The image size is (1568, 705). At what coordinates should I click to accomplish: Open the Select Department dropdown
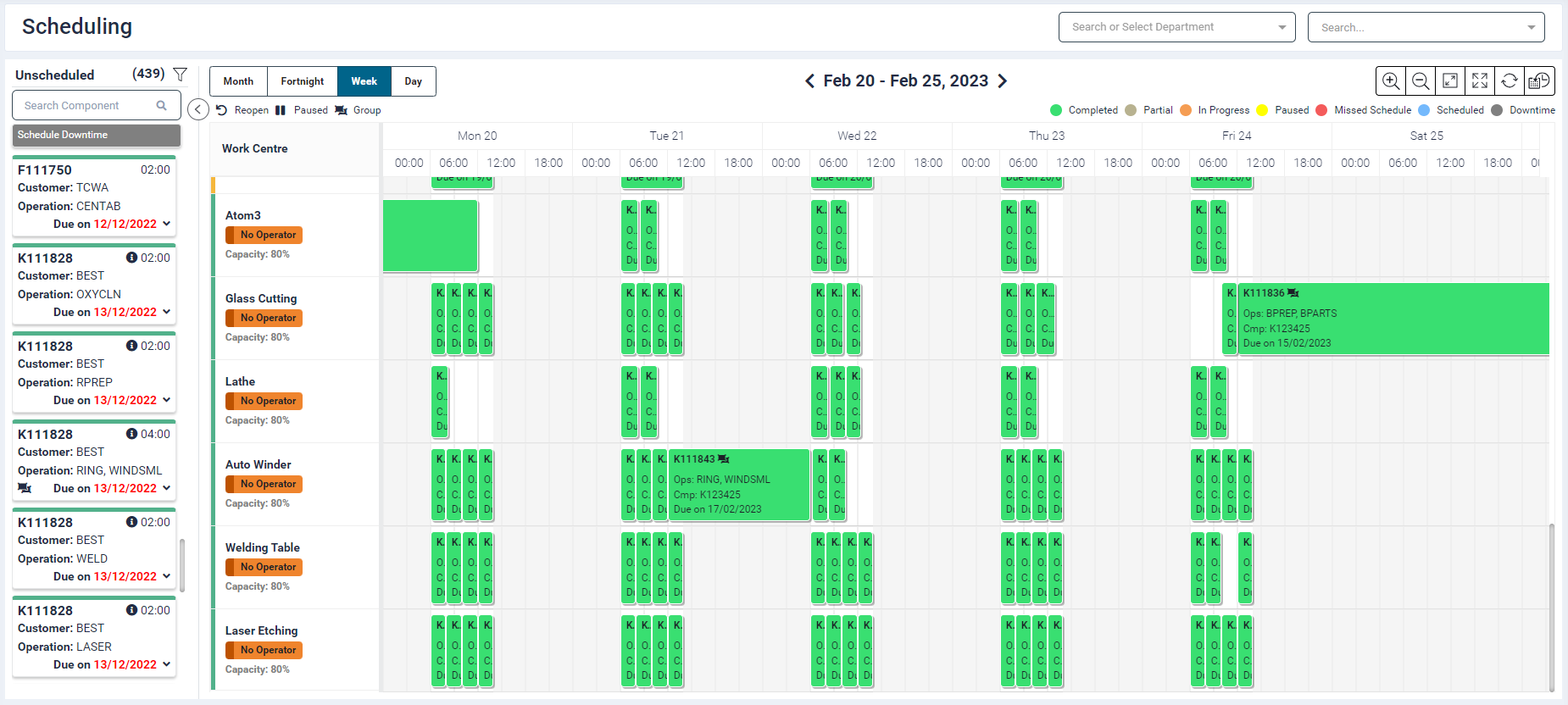pyautogui.click(x=1176, y=27)
